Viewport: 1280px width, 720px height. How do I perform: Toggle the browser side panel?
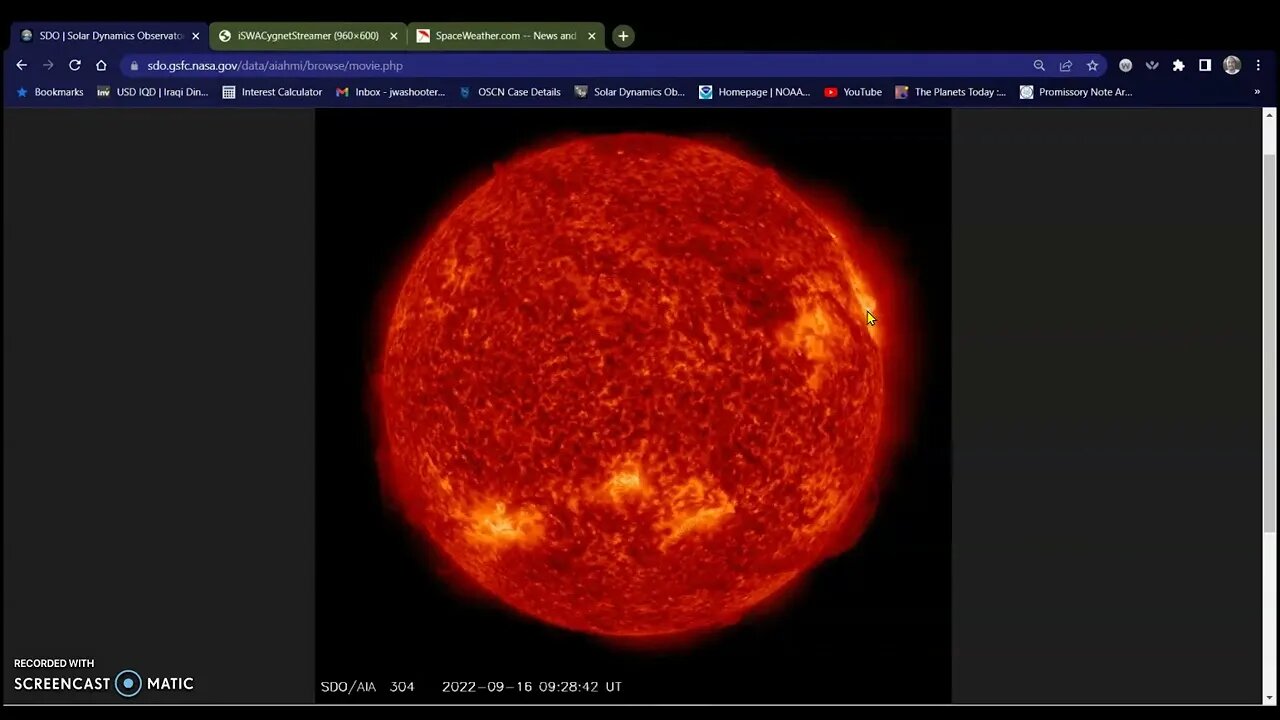(x=1205, y=65)
